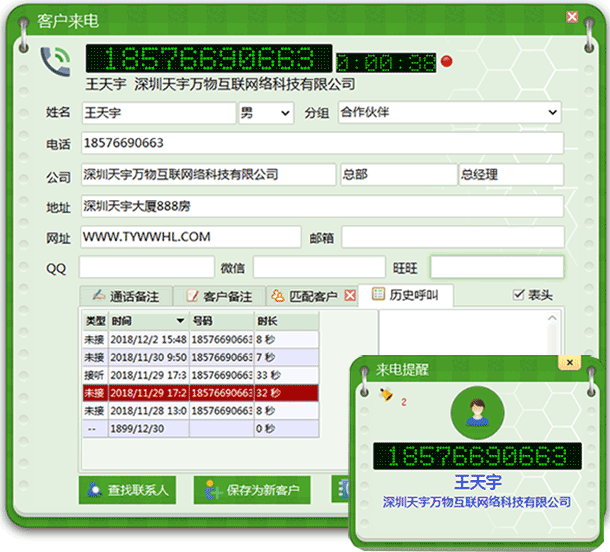Click the person icon on 查找联系人 button
The width and height of the screenshot is (610, 552).
(94, 490)
